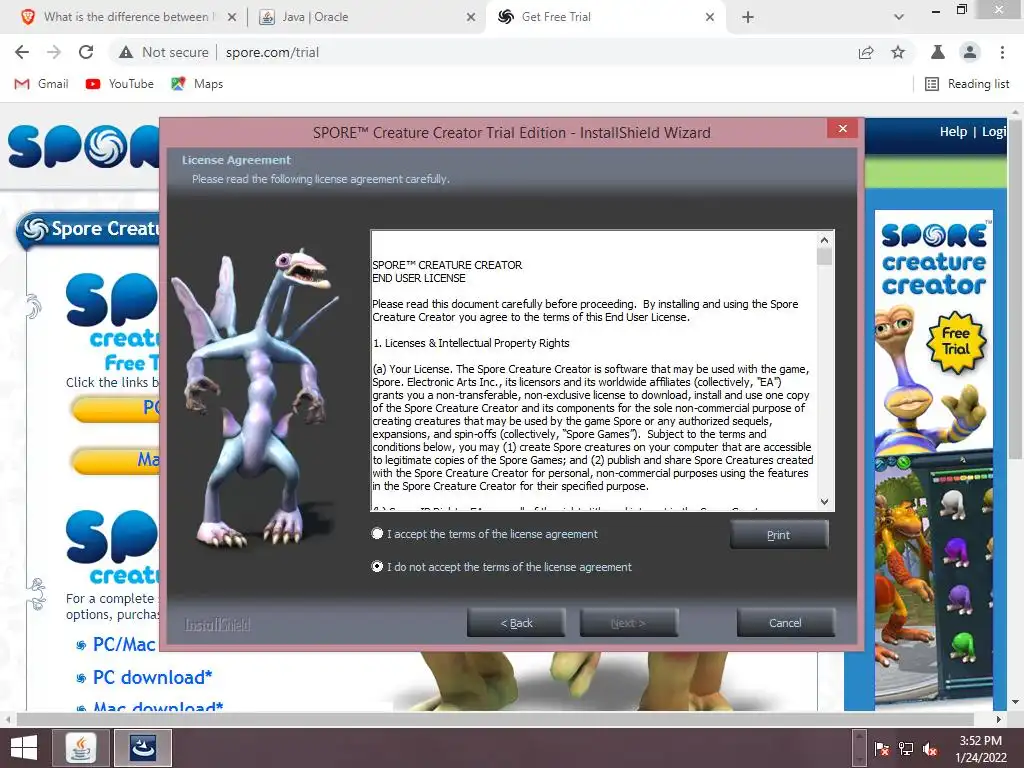Click the Print button in the wizard

pos(778,535)
